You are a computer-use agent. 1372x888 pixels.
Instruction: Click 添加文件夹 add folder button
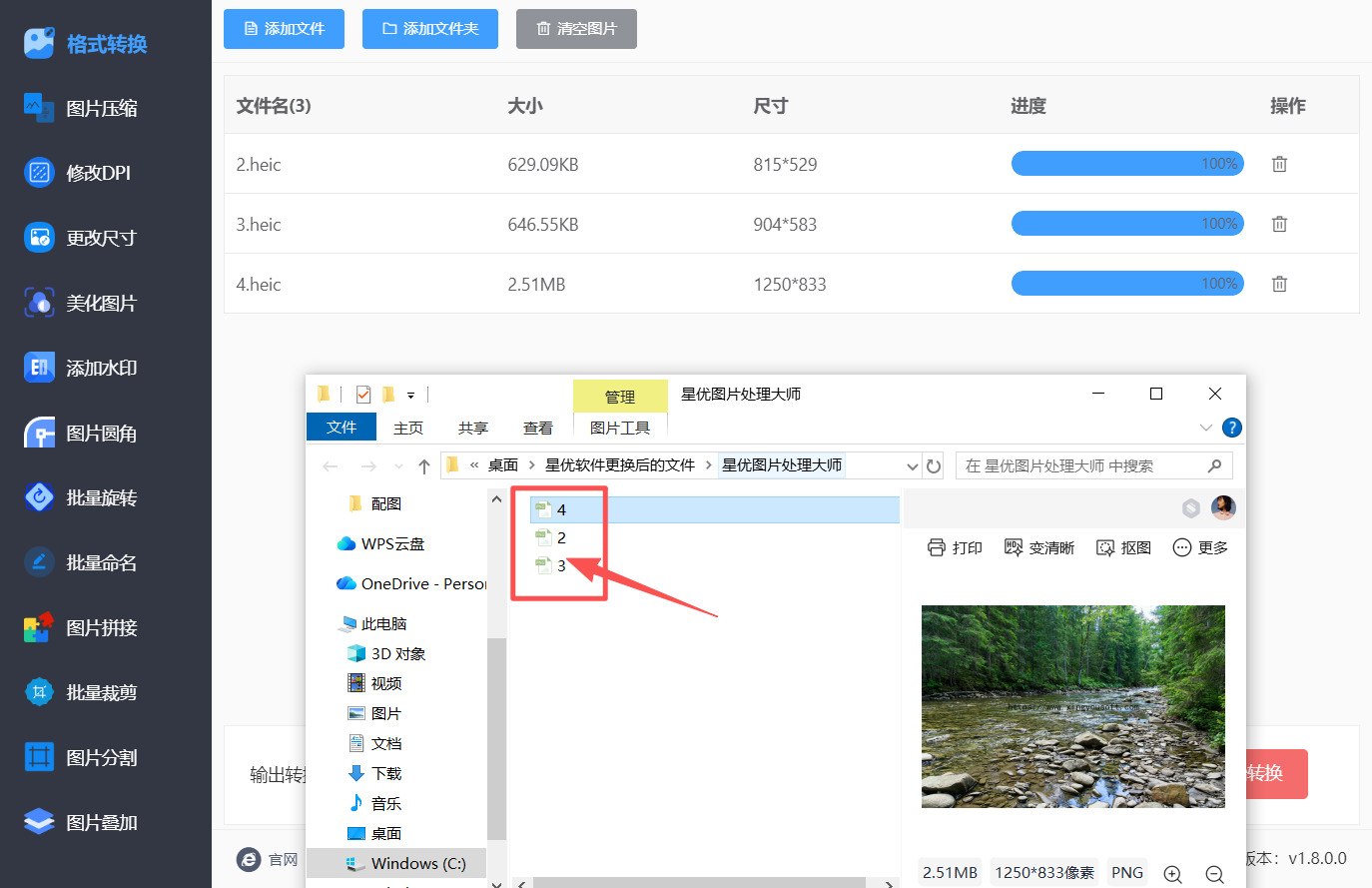430,29
